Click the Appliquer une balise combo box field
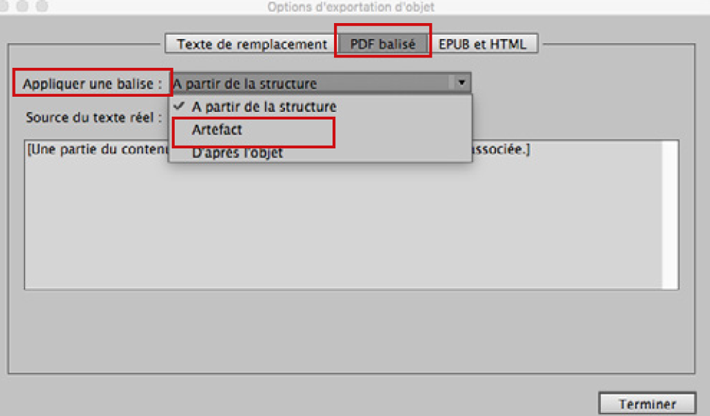Viewport: 710px width, 416px height. tap(321, 83)
